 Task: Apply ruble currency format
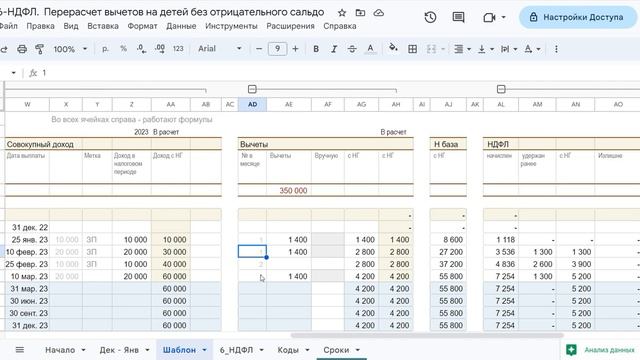coord(105,49)
